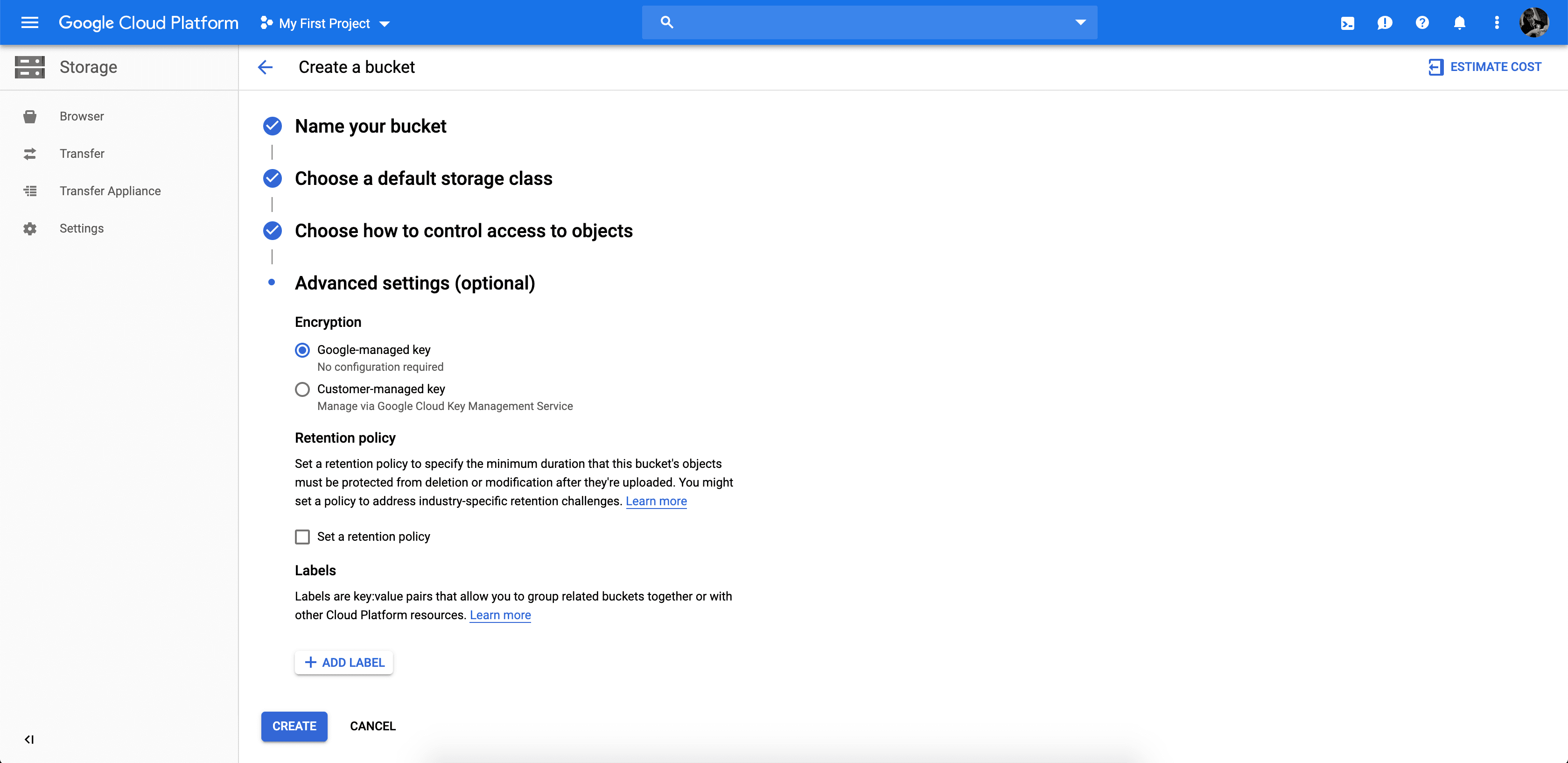This screenshot has height=763, width=1568.
Task: Collapse the left sidebar with the arrow icon
Action: tap(29, 739)
